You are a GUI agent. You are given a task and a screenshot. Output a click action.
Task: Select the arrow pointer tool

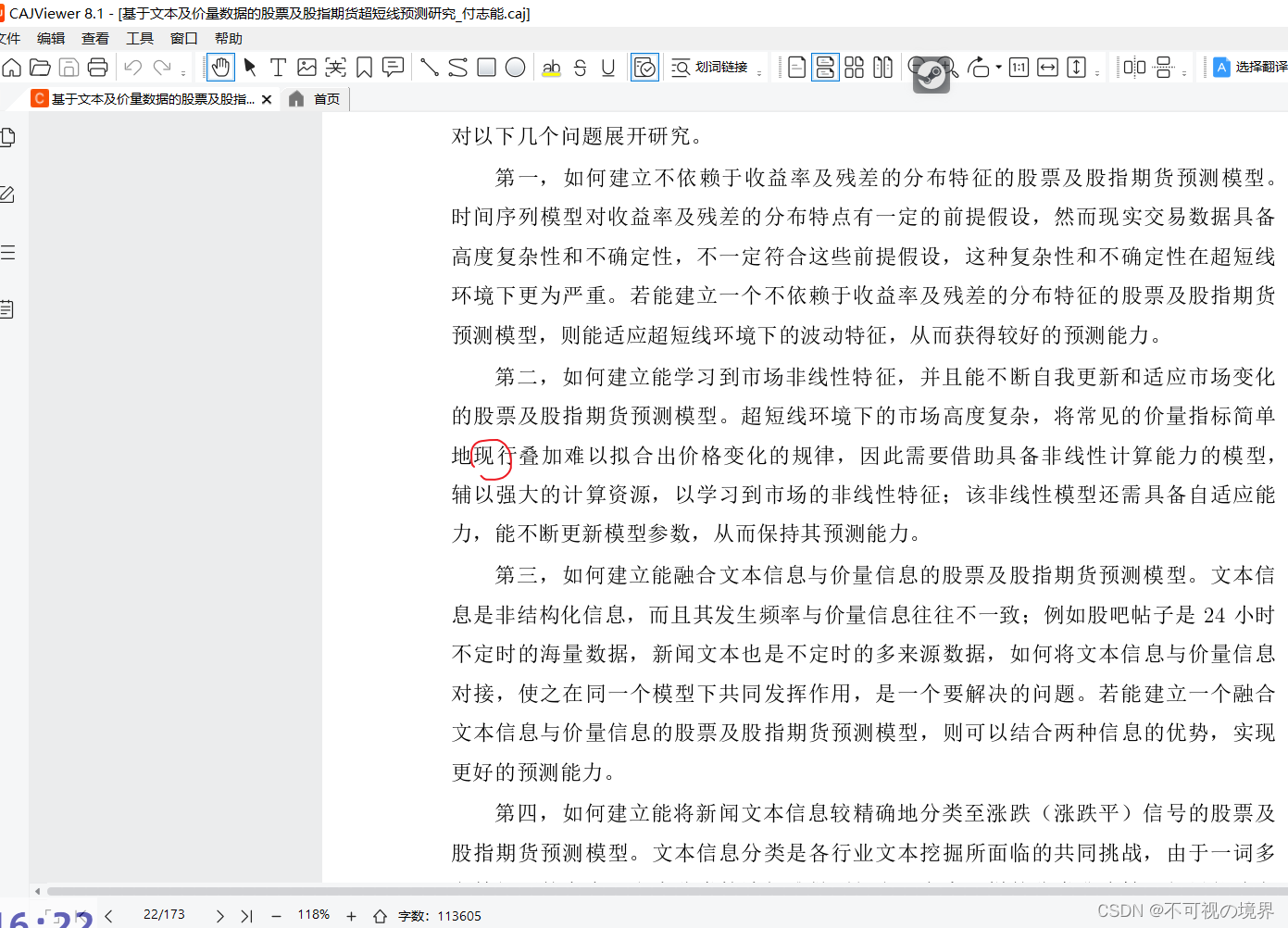pos(249,68)
